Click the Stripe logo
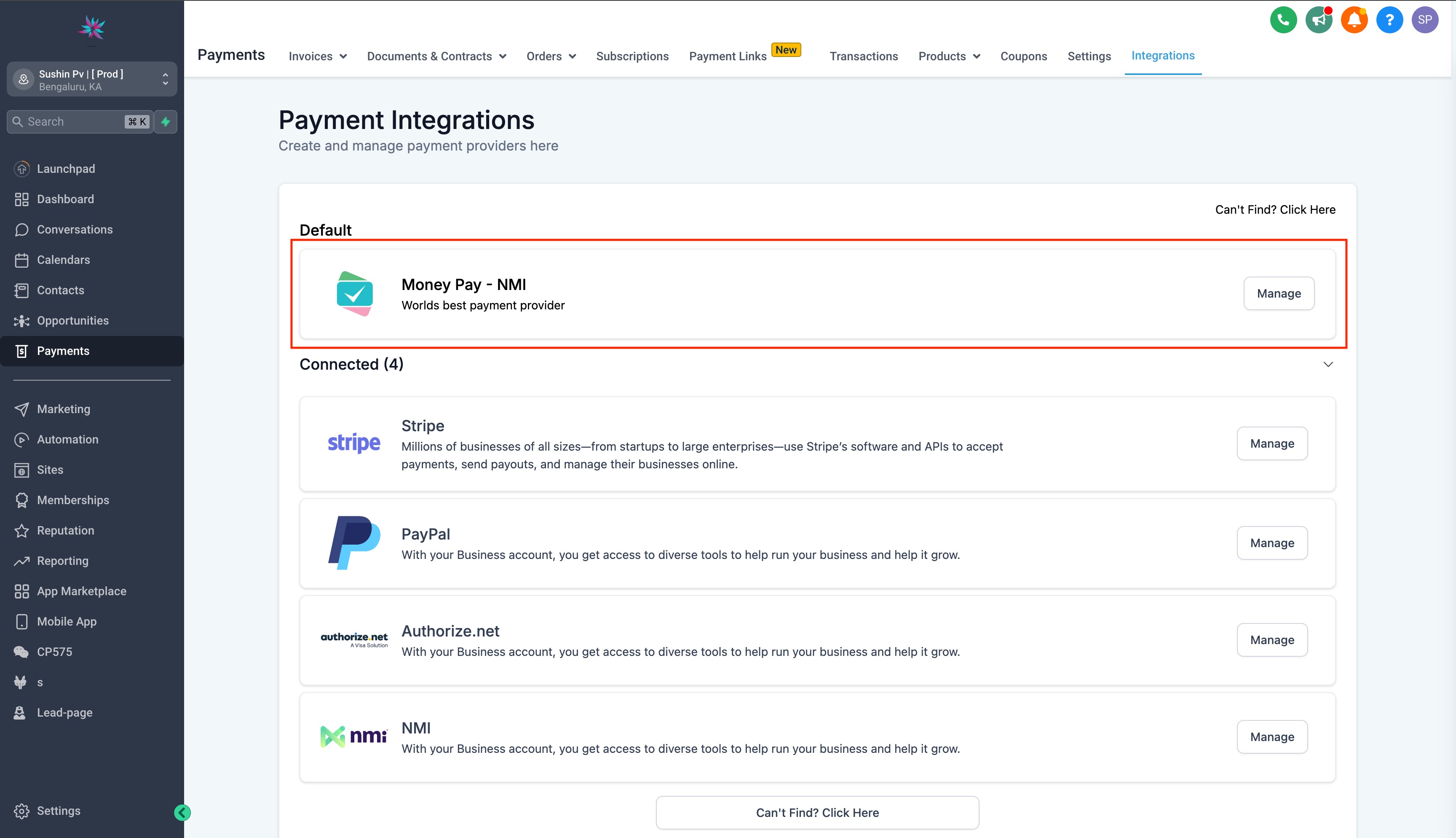1456x838 pixels. (x=354, y=443)
